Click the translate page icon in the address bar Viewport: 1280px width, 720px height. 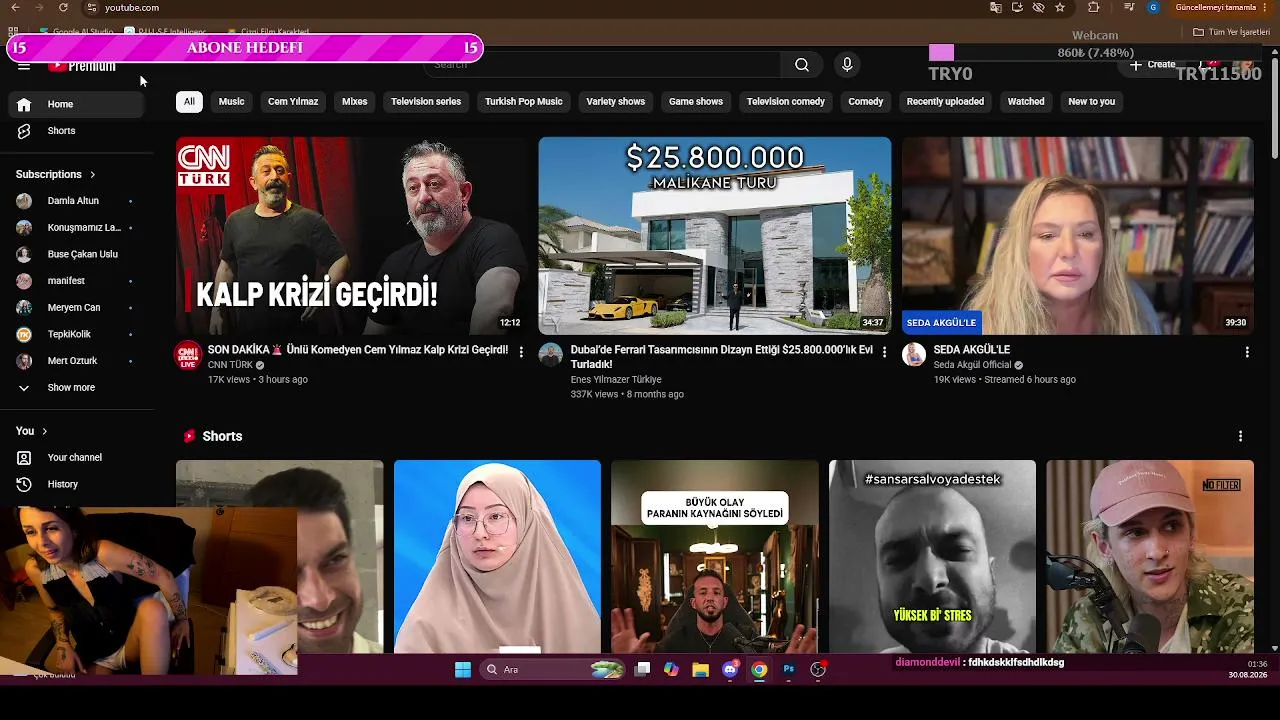click(996, 7)
